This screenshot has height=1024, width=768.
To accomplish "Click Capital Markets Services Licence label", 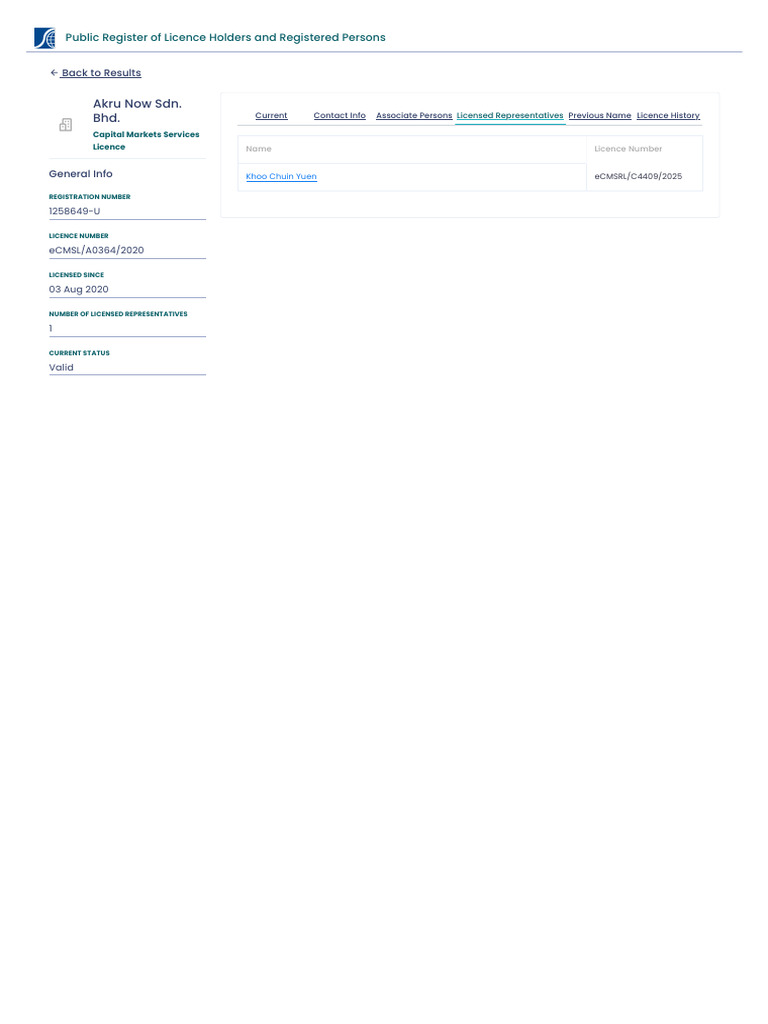I will click(146, 140).
